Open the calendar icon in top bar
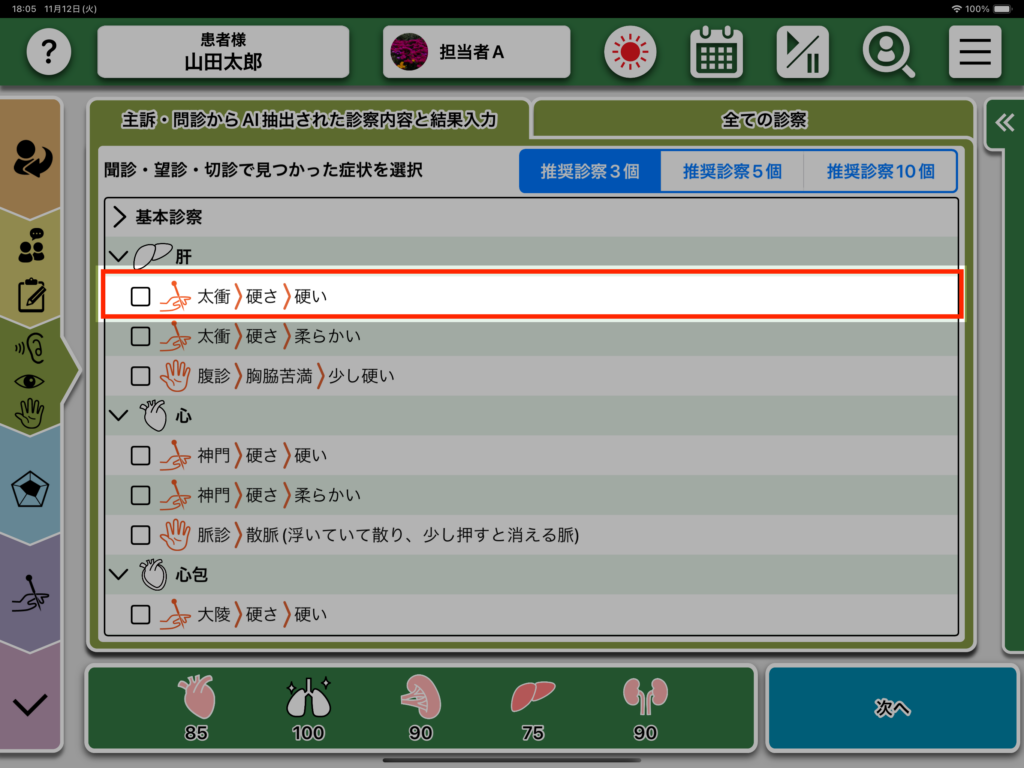 point(716,52)
